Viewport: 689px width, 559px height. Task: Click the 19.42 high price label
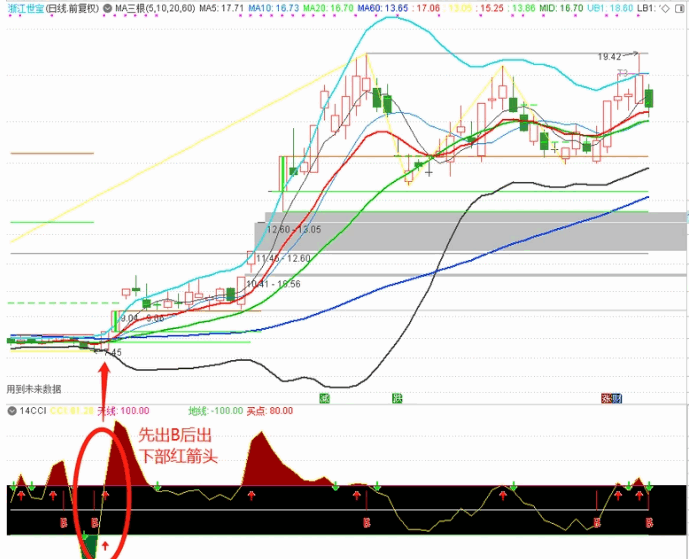609,57
